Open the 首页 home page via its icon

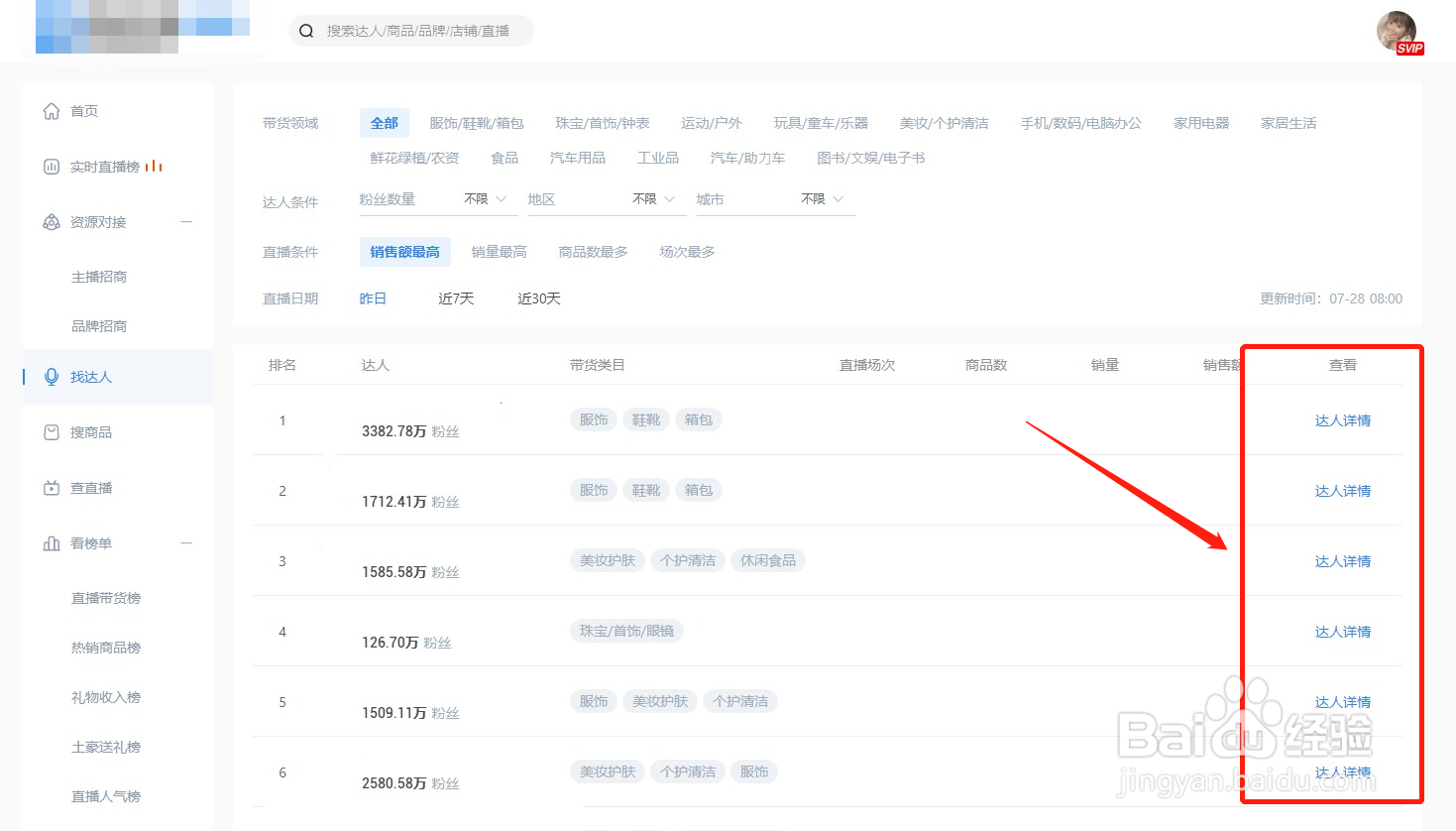point(51,111)
